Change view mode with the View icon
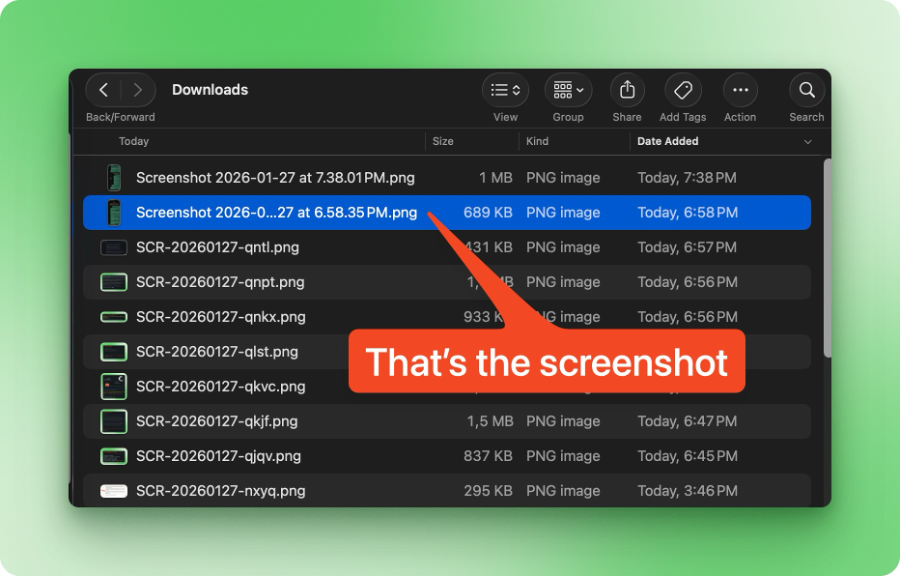Screen dimensions: 902x577 tap(500, 89)
